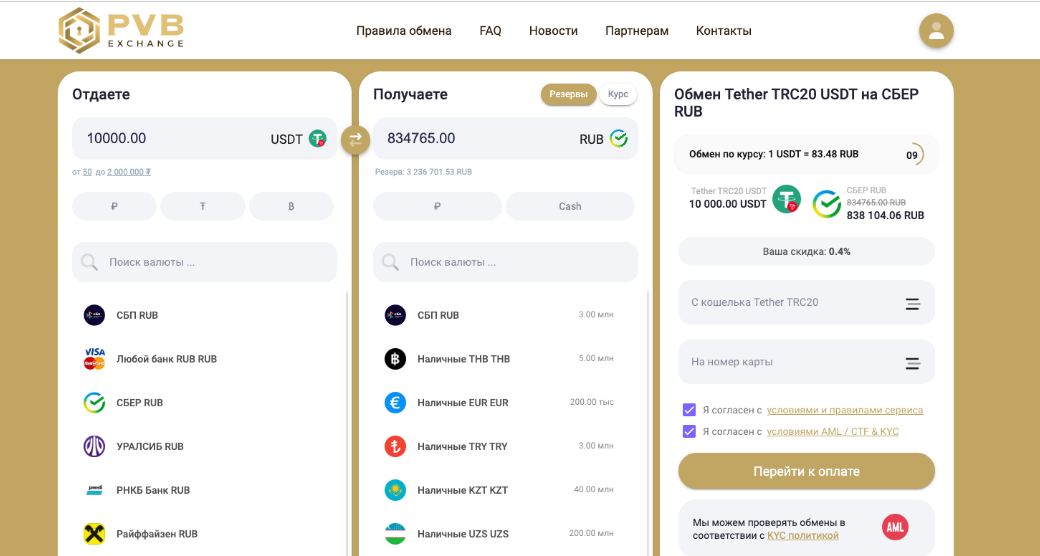Click the Резерв: 3 236 701.53 RUB text
This screenshot has height=556, width=1040.
pos(423,172)
